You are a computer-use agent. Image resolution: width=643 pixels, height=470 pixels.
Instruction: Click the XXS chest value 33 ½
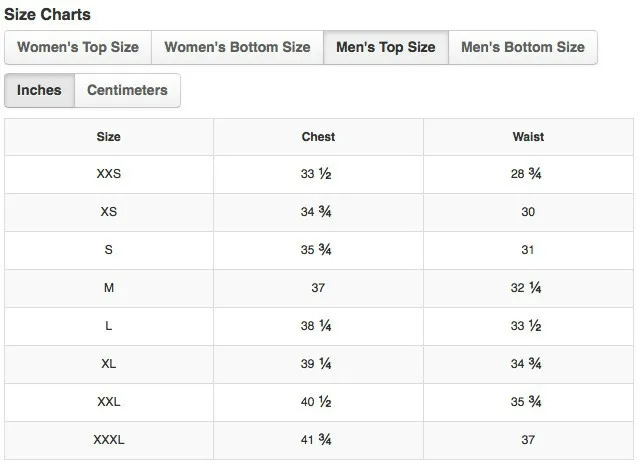click(x=316, y=174)
